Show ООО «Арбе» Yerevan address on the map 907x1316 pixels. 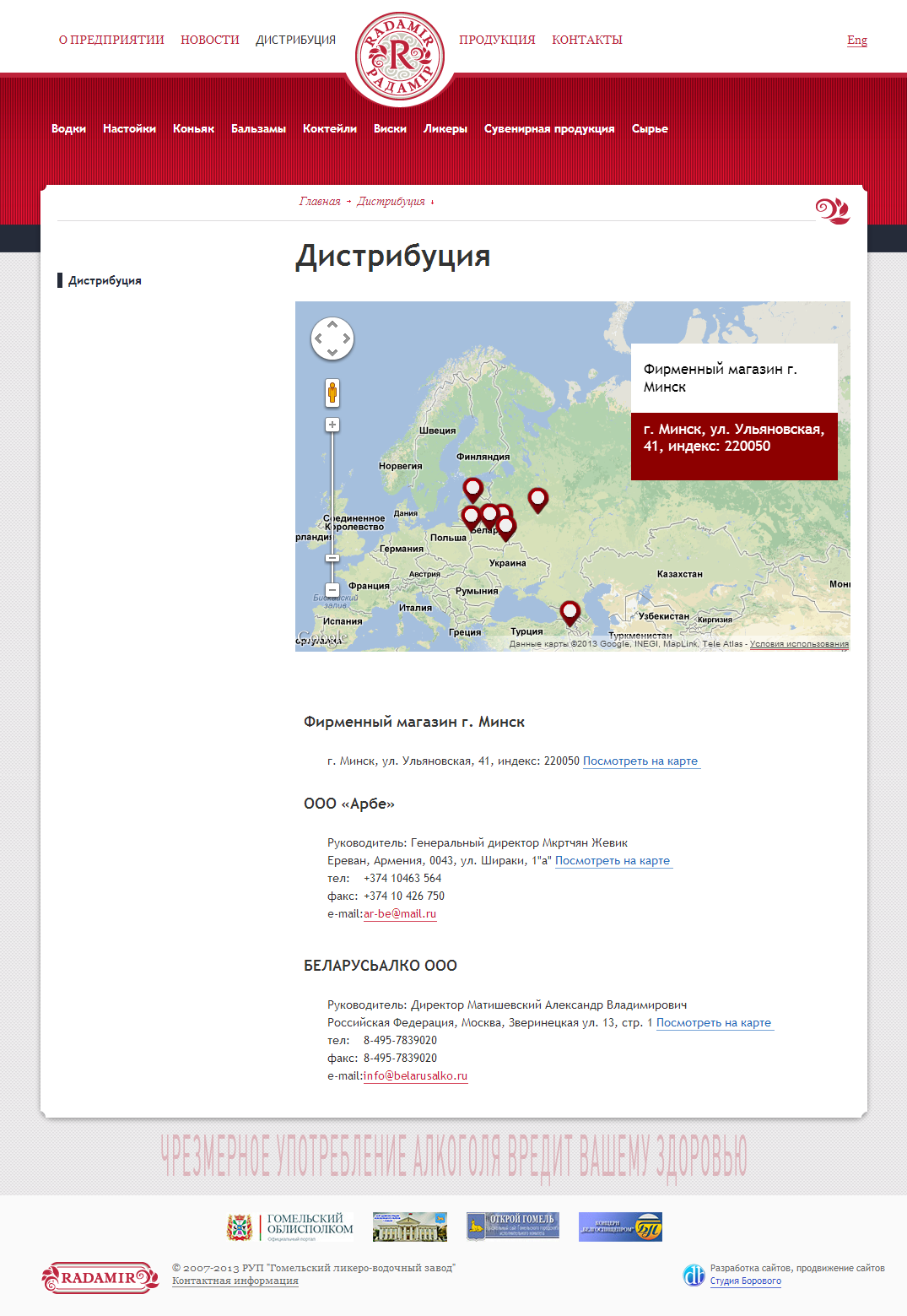(x=613, y=861)
